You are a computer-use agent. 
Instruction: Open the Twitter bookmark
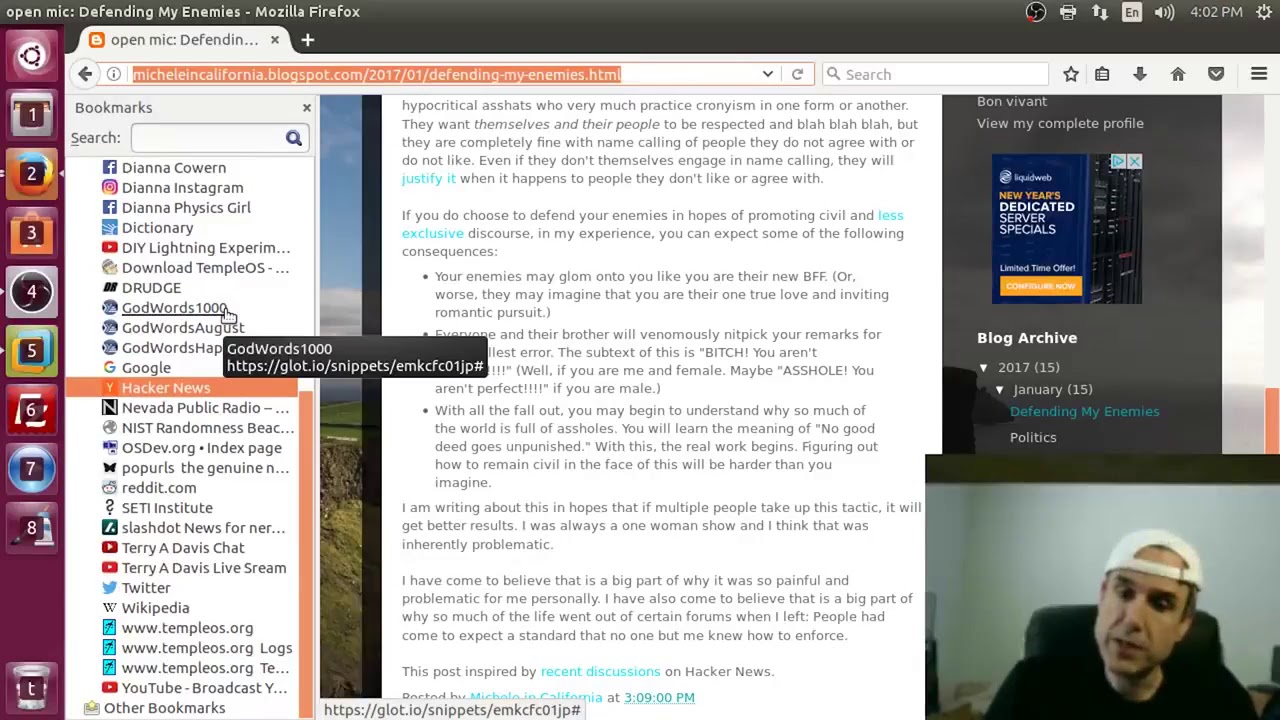(x=146, y=587)
